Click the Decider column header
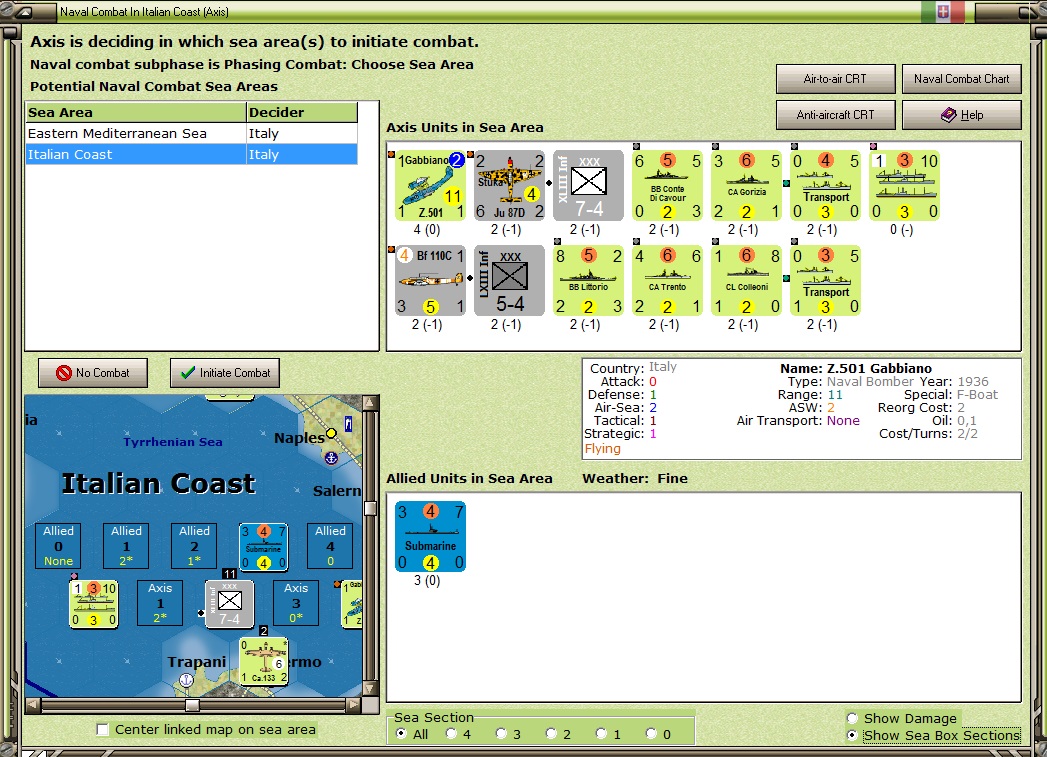This screenshot has height=757, width=1047. click(x=302, y=112)
